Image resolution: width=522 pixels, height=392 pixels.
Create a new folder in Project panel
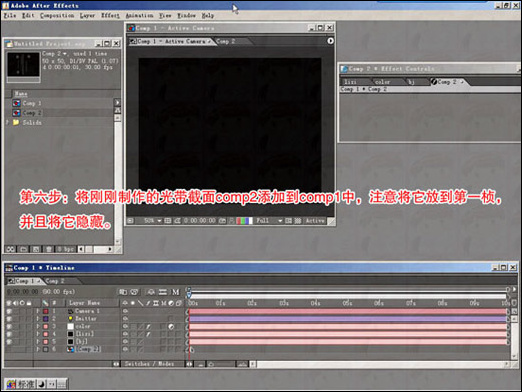coord(23,249)
